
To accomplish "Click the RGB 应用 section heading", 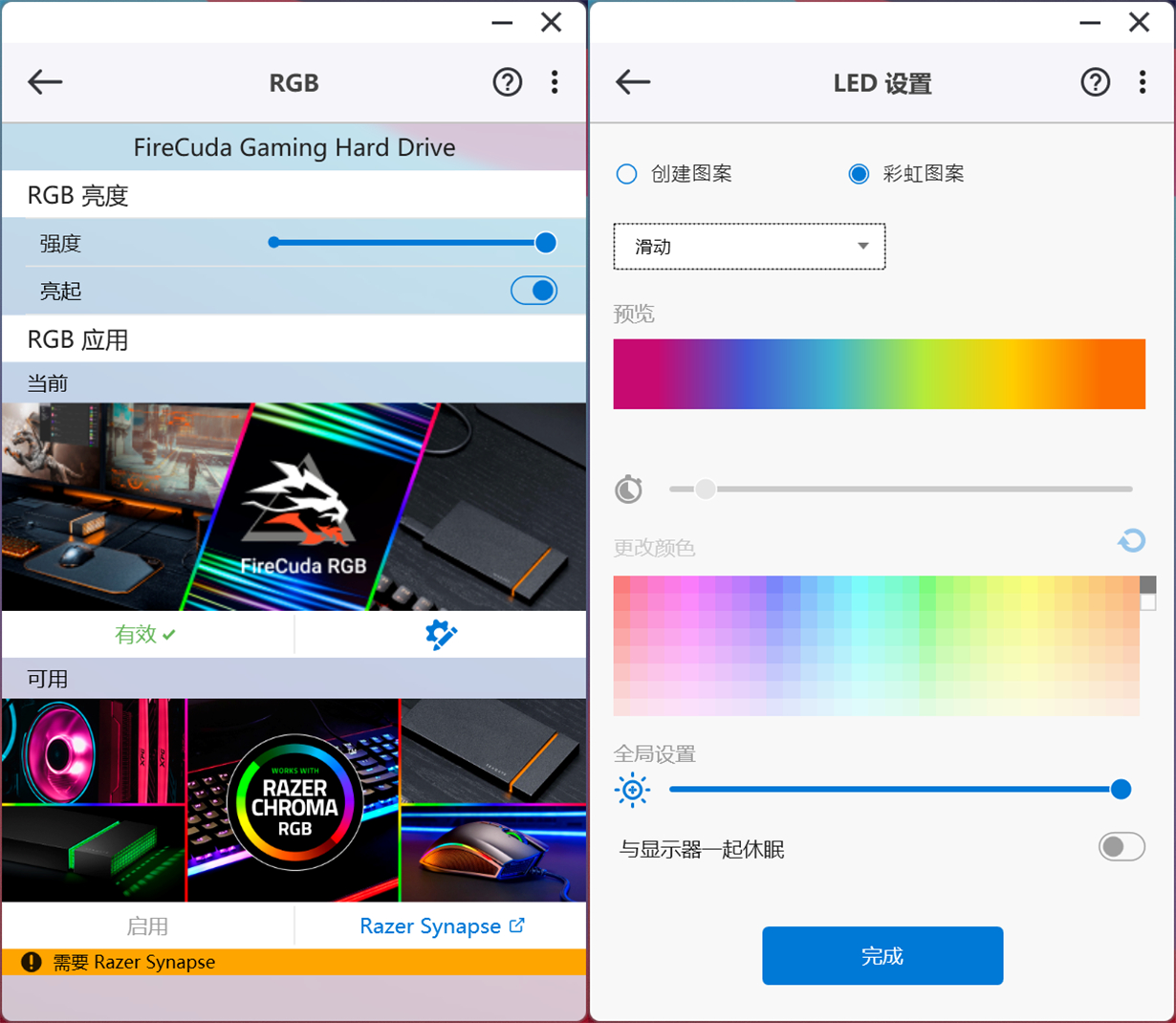I will point(77,339).
